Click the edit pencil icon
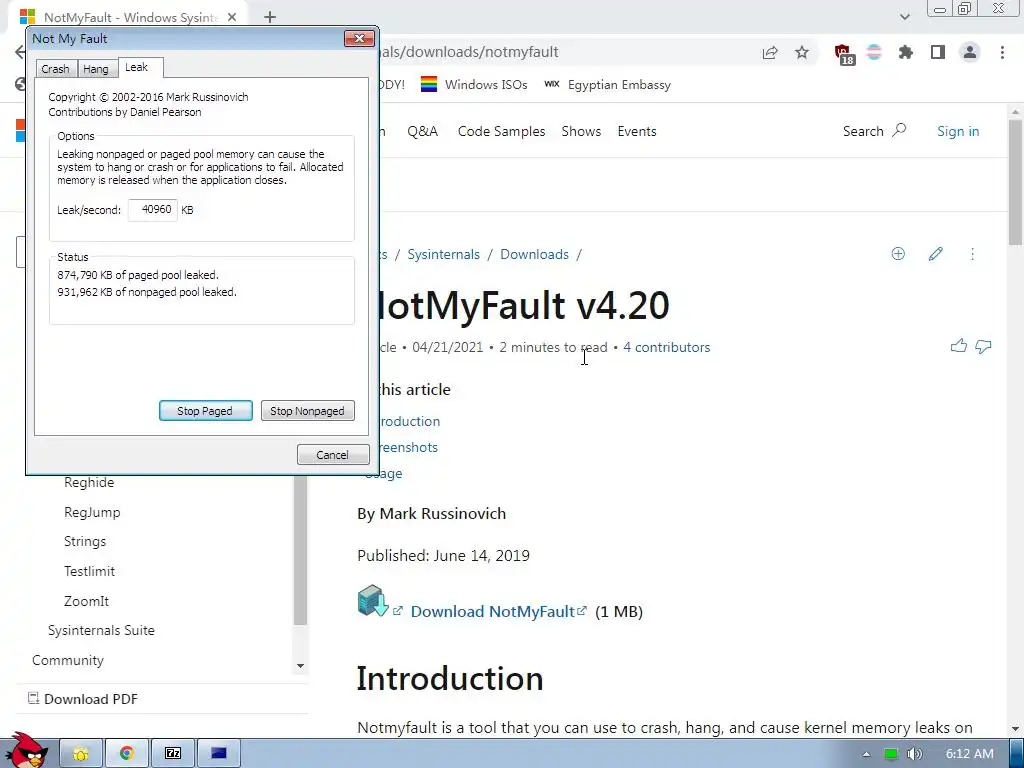The height and width of the screenshot is (768, 1024). coord(936,254)
